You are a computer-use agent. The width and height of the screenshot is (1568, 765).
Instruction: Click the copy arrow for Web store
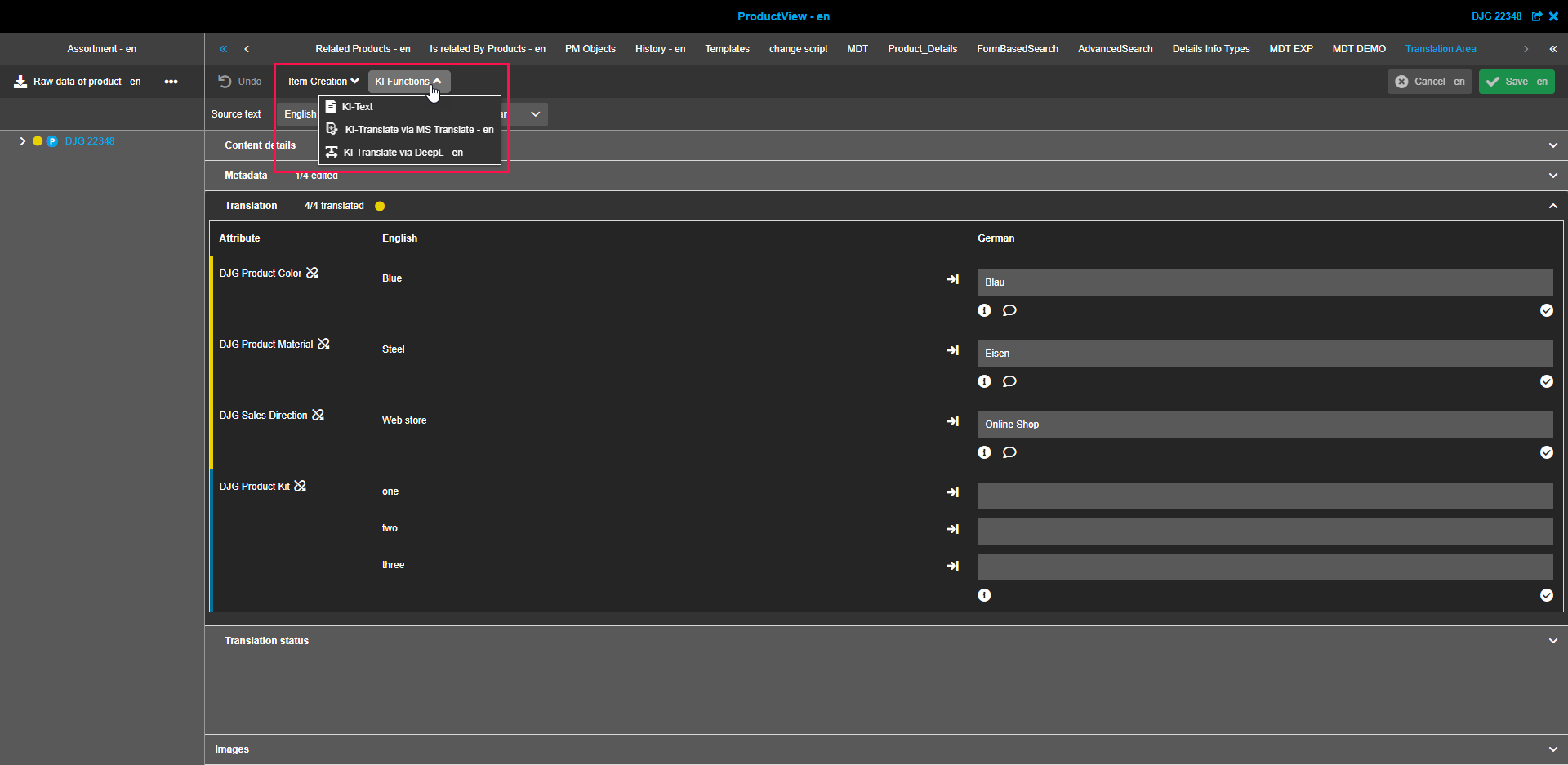pos(952,421)
